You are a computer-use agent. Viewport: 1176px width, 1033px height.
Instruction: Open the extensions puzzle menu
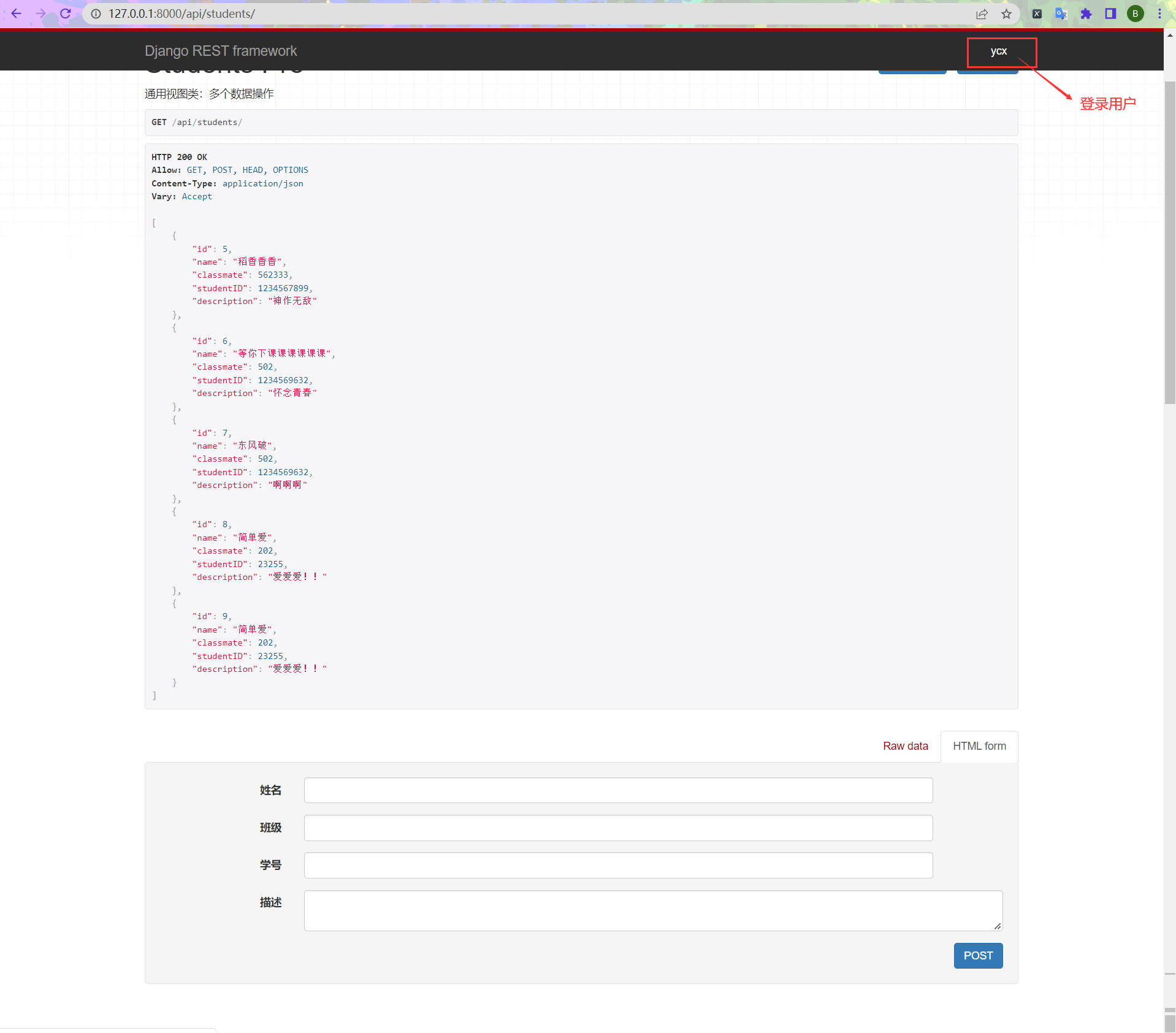[x=1086, y=13]
